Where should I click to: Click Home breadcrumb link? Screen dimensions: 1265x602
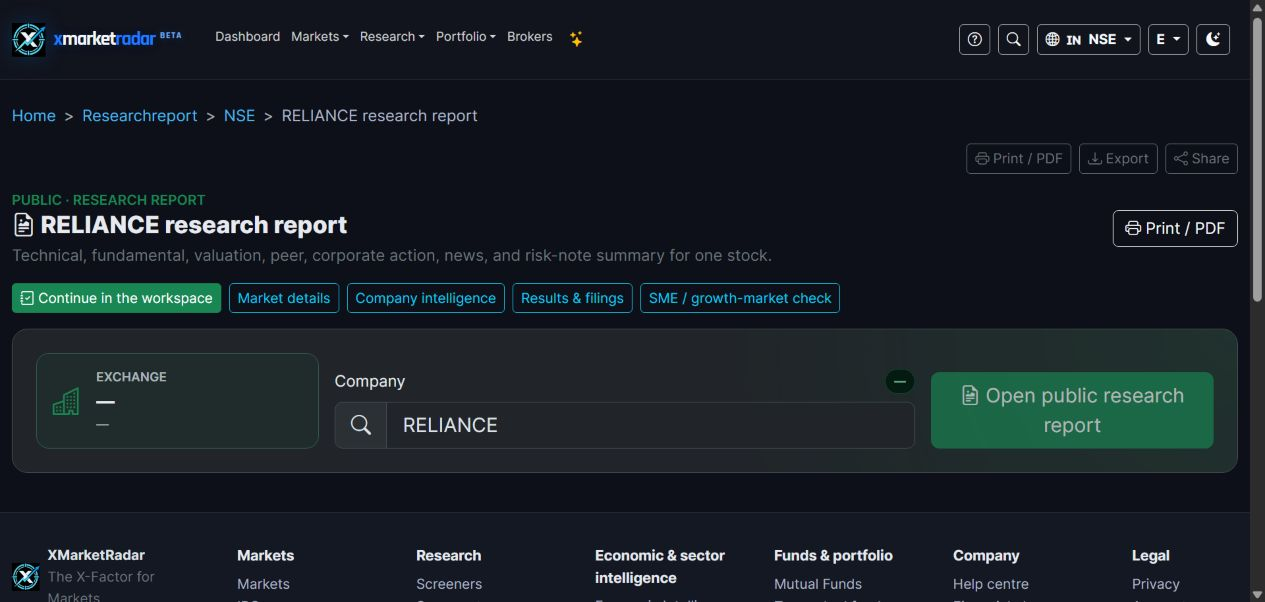pyautogui.click(x=34, y=116)
